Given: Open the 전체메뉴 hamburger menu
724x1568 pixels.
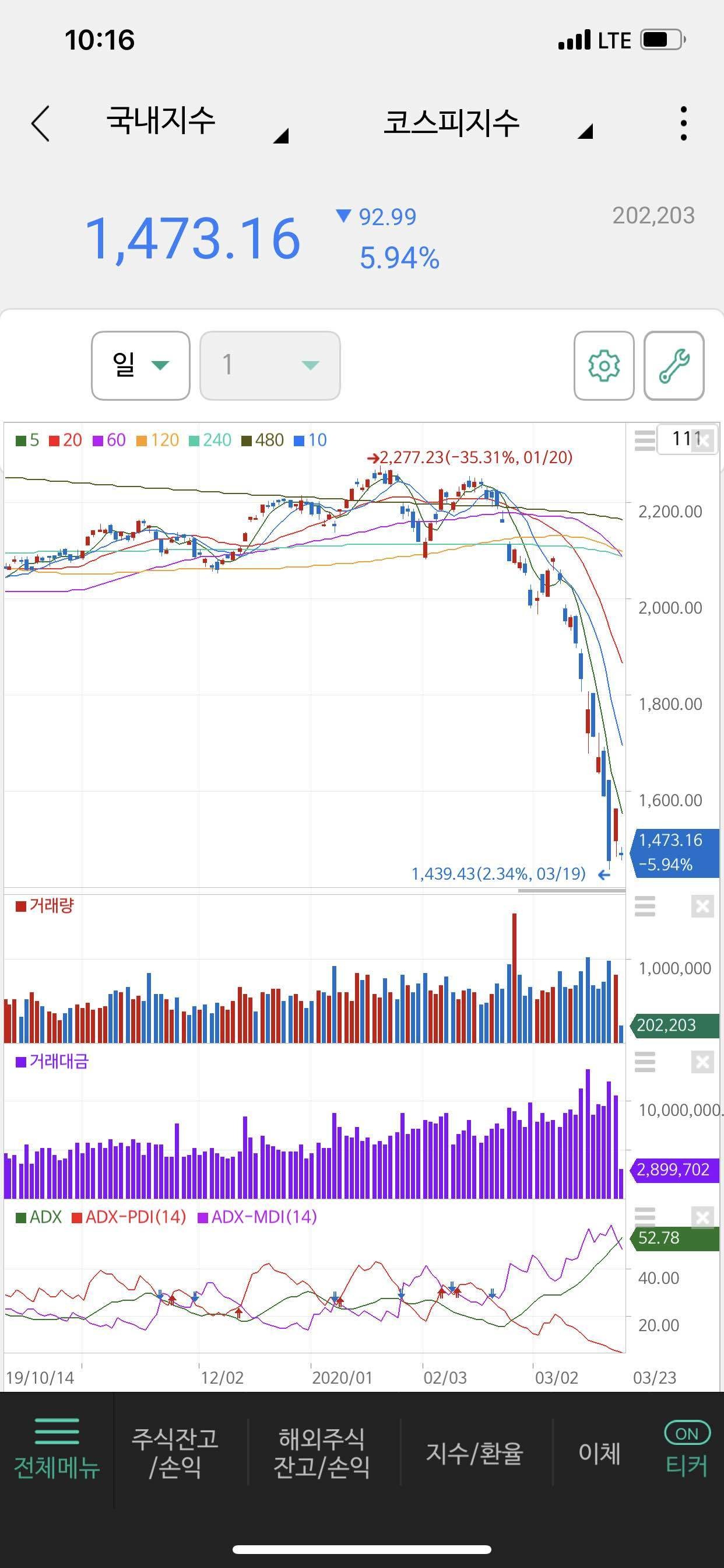Looking at the screenshot, I should point(57,1451).
